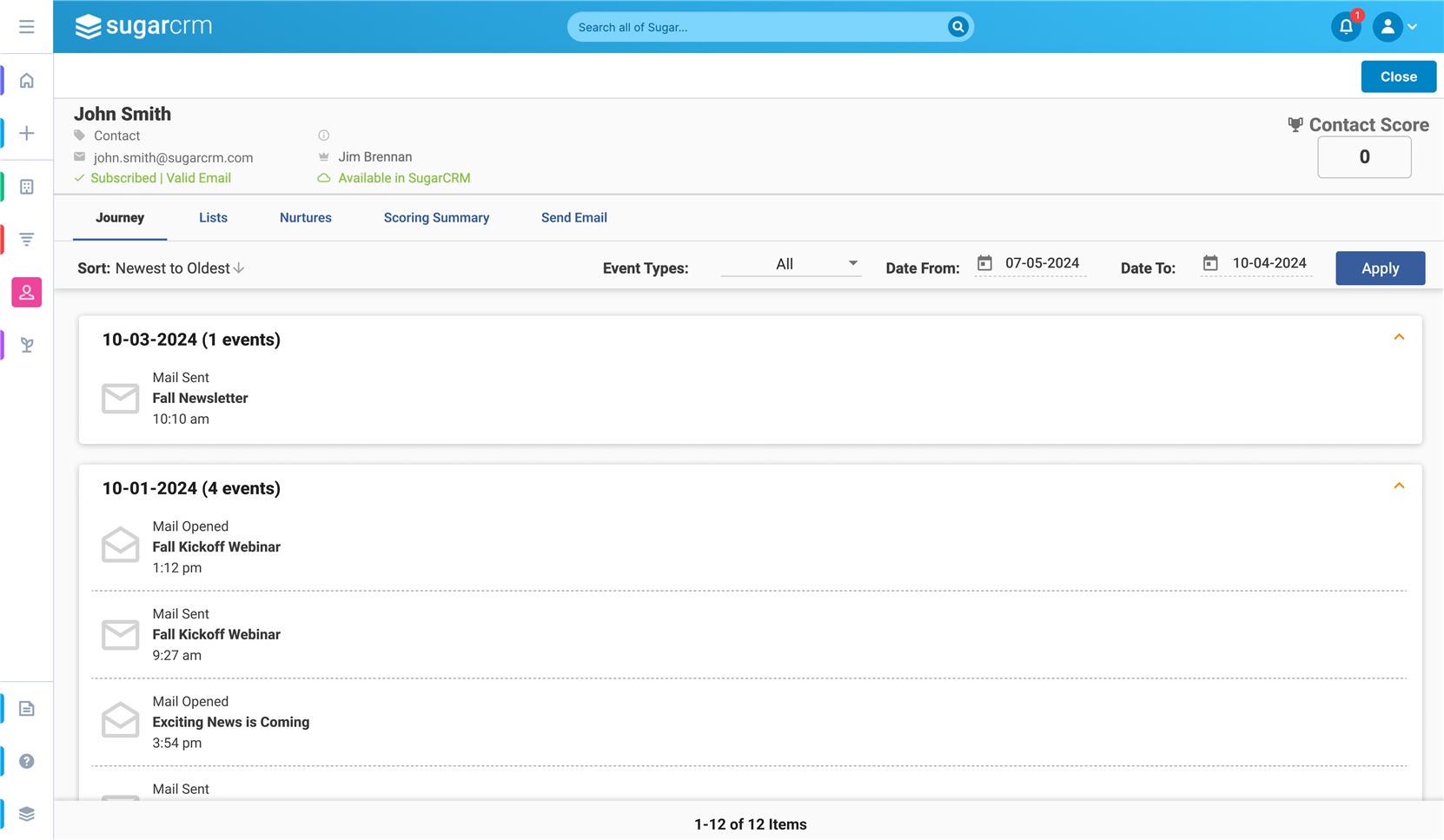Click the Apply filter button
This screenshot has height=840, width=1444.
pyautogui.click(x=1380, y=268)
